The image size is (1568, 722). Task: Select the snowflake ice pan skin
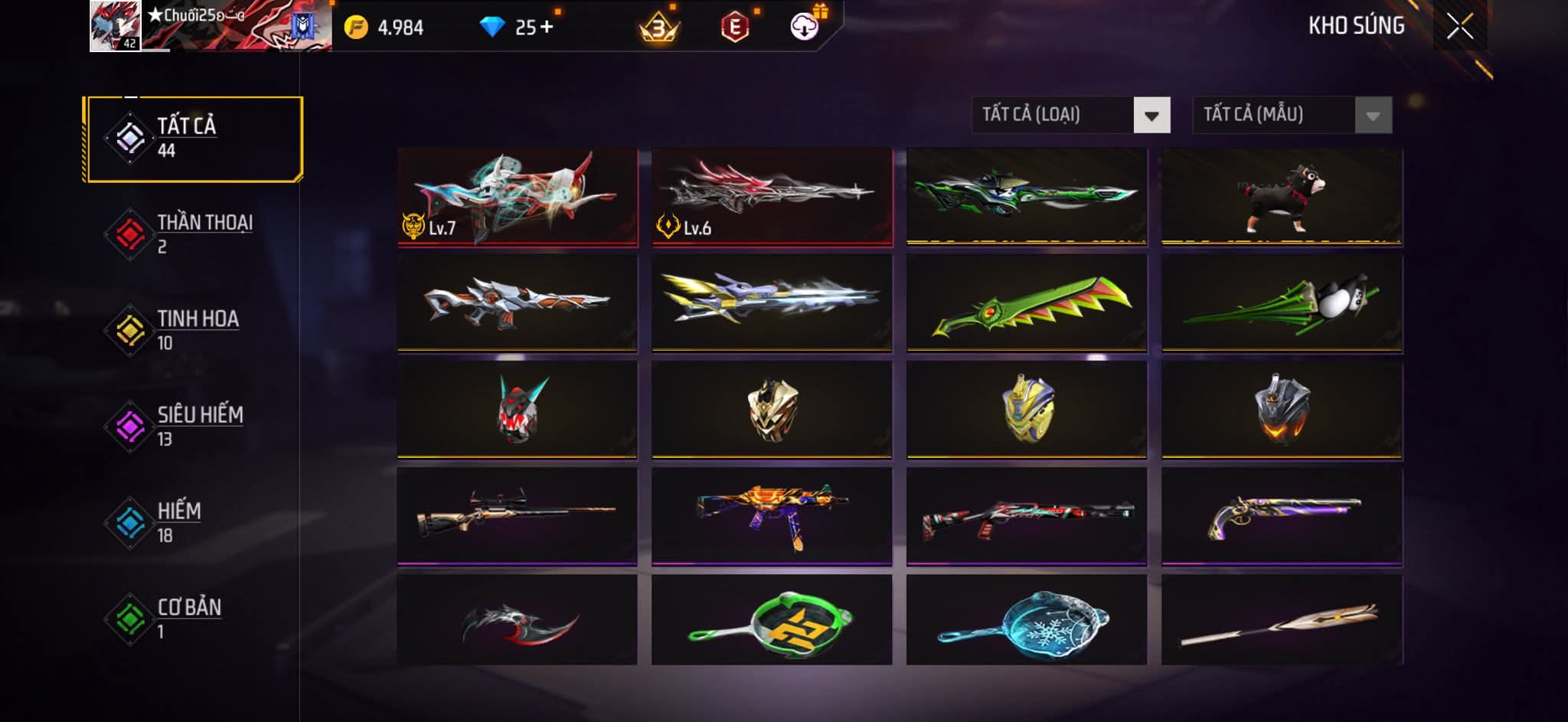pos(1027,619)
